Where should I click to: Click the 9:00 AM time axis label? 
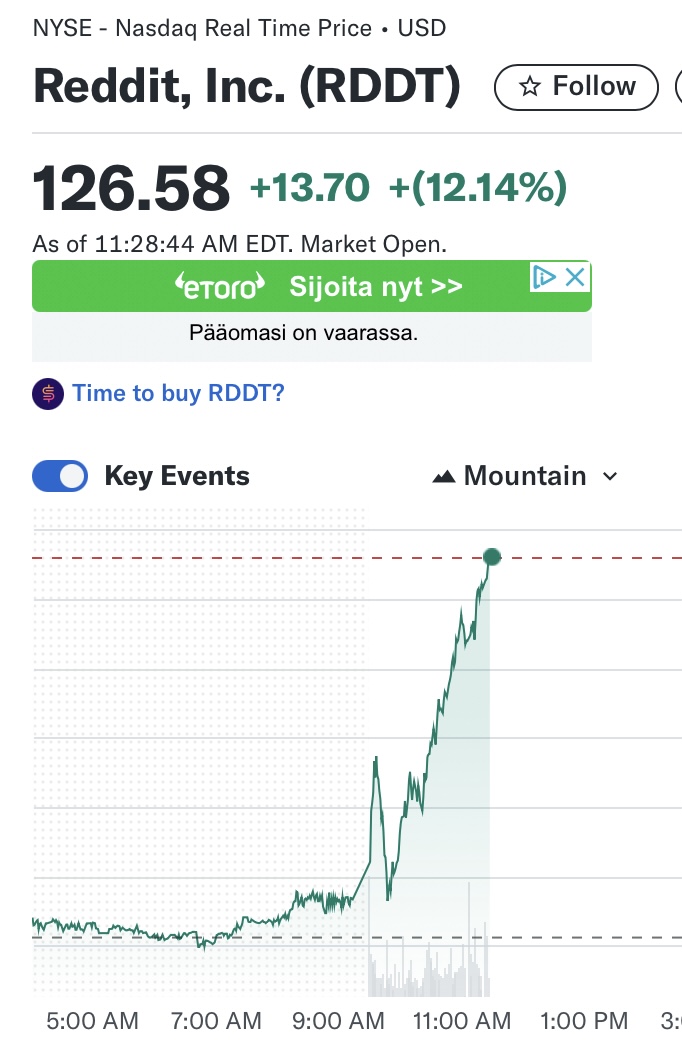pyautogui.click(x=338, y=1020)
